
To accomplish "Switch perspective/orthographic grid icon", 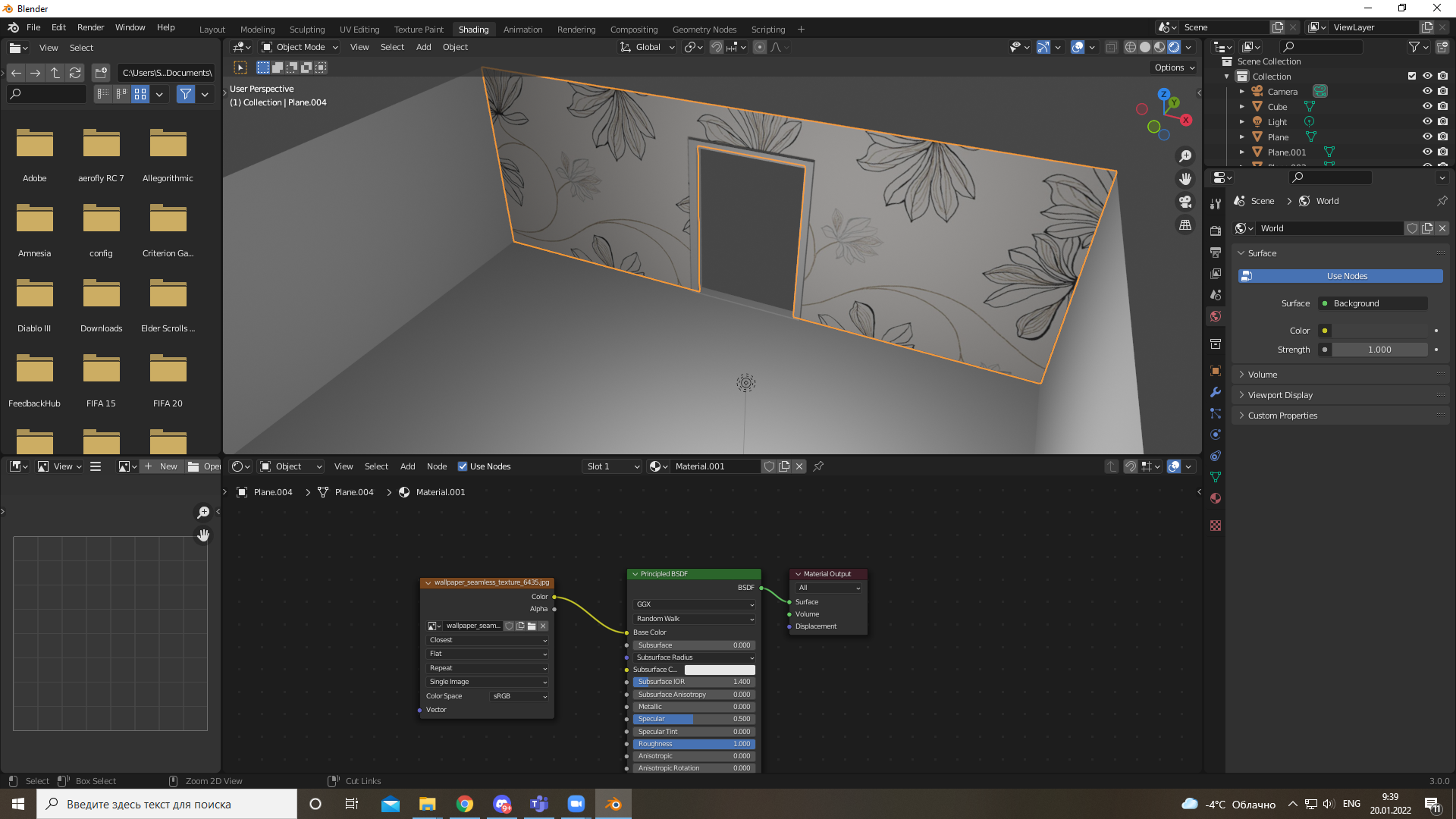I will (x=1185, y=224).
